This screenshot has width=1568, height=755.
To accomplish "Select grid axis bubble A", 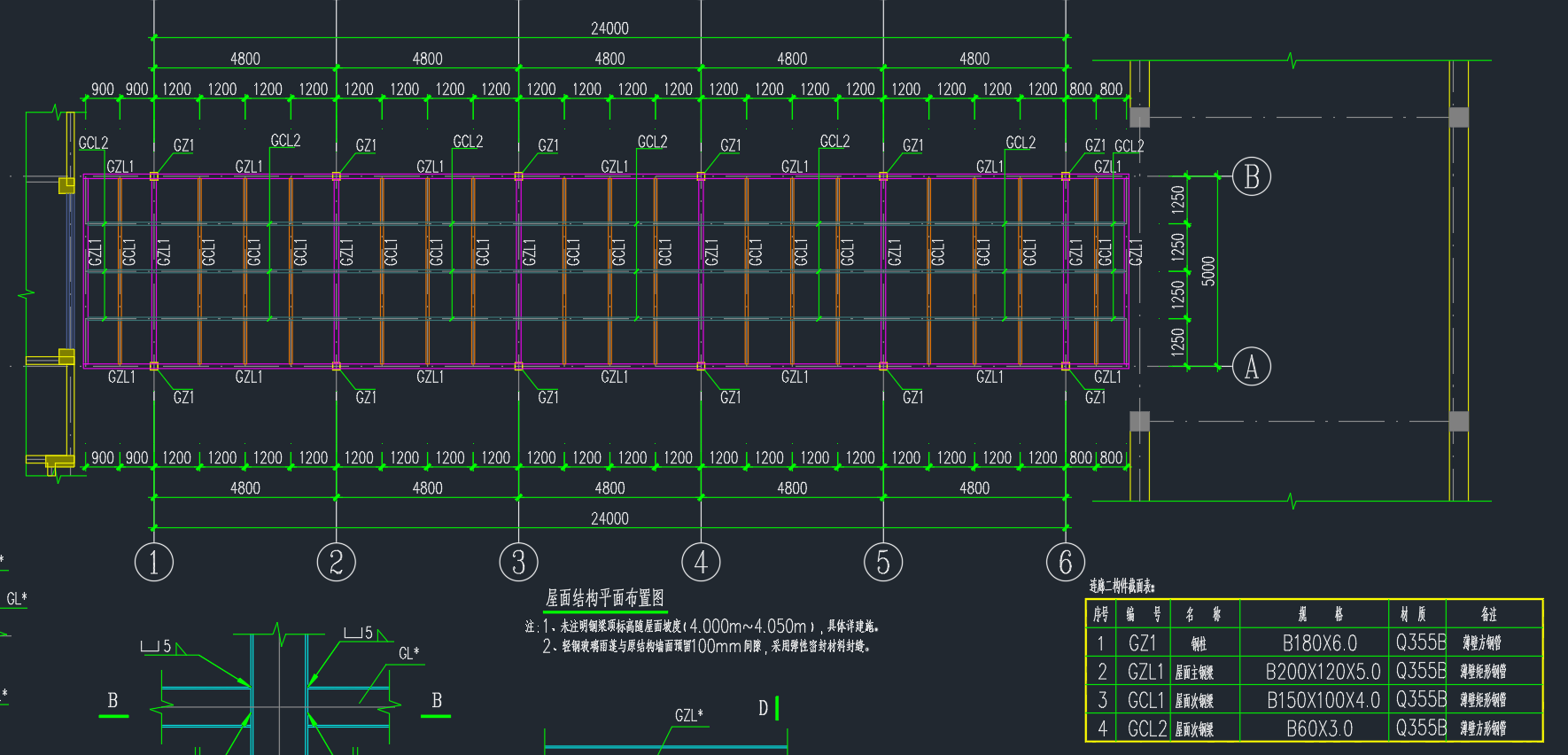I will (x=1252, y=366).
